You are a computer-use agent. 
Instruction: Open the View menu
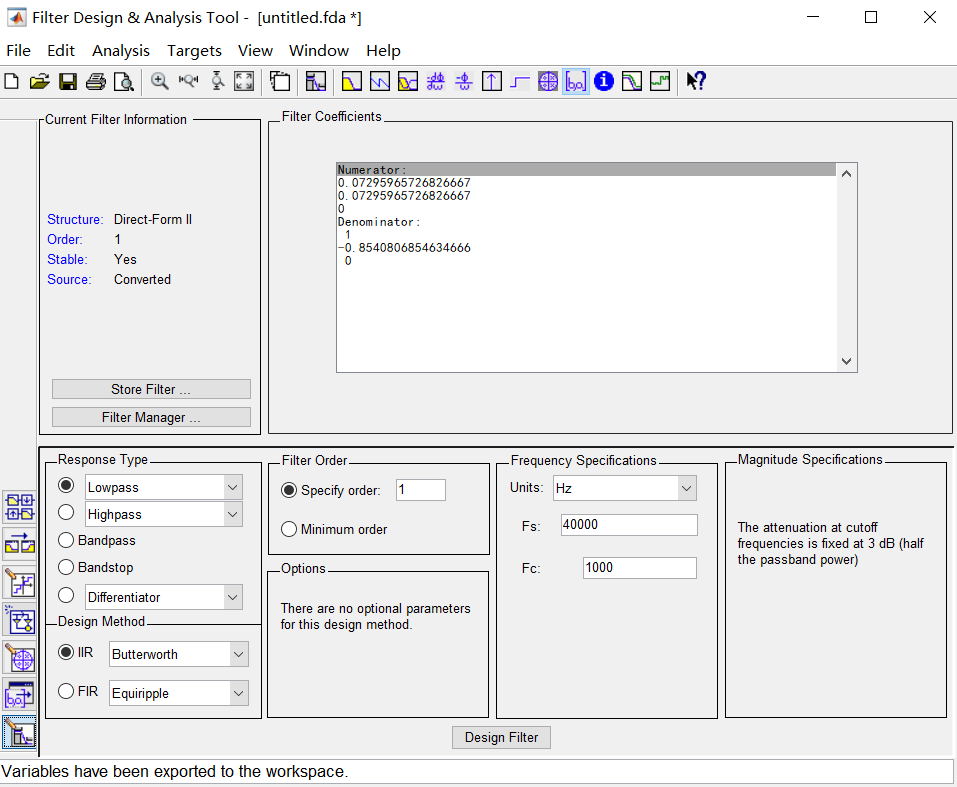[255, 51]
